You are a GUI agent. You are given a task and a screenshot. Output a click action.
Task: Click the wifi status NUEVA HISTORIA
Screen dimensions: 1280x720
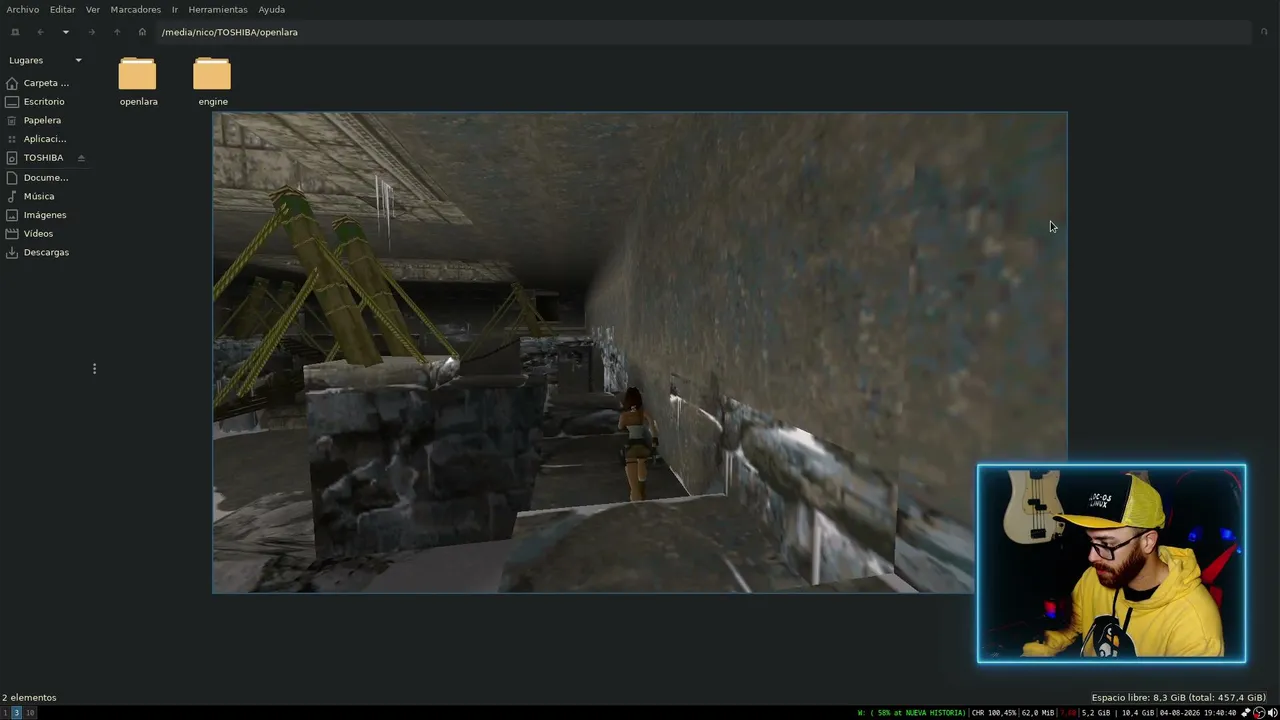coord(911,713)
